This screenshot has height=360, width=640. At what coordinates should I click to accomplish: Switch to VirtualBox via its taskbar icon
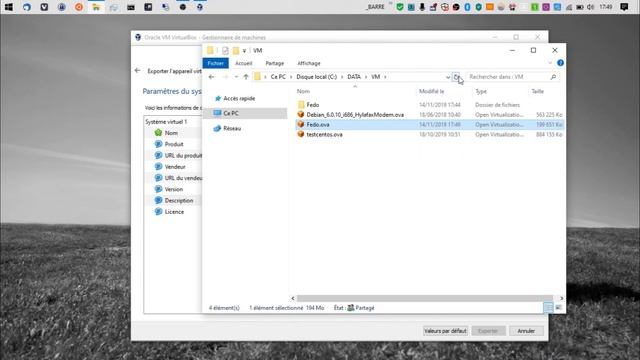pyautogui.click(x=200, y=7)
